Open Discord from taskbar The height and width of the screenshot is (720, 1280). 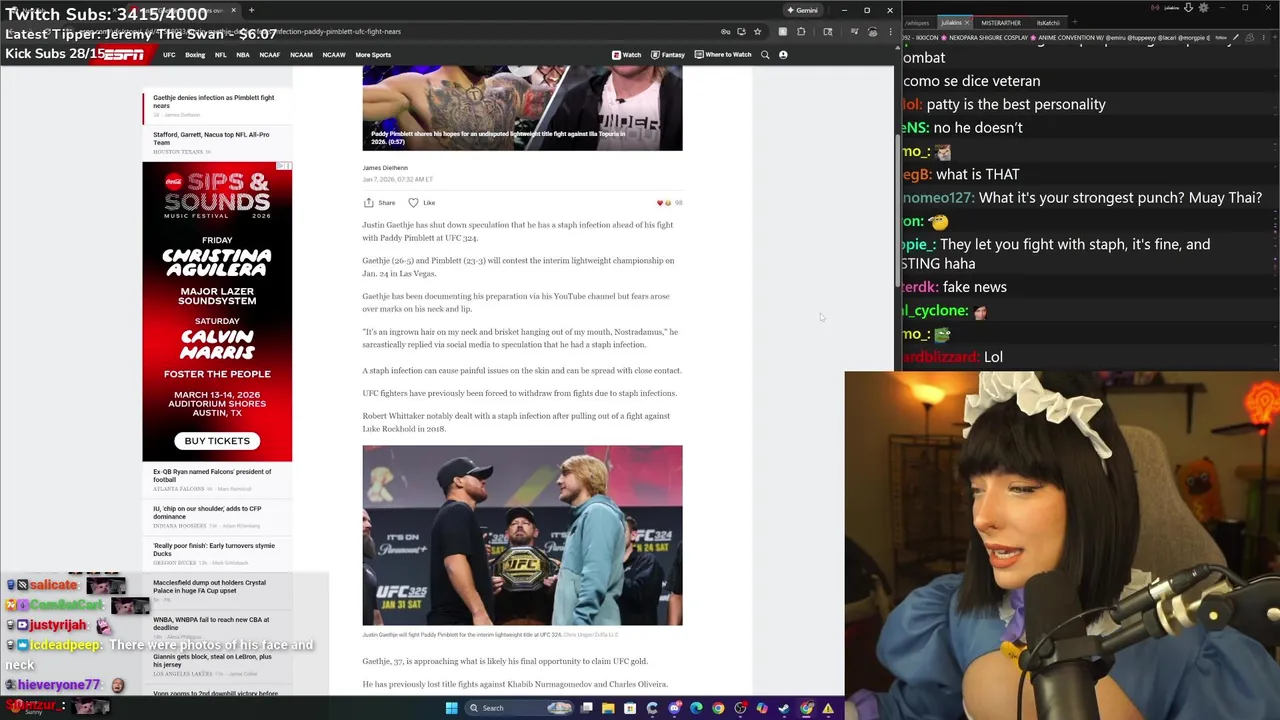[x=674, y=708]
